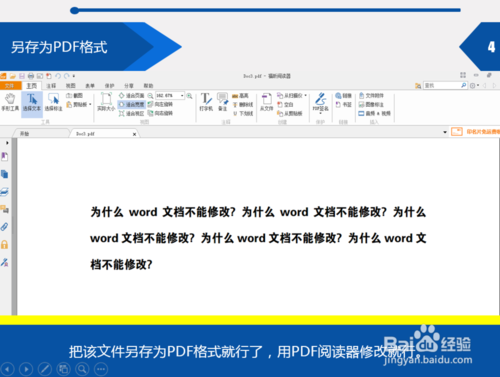Insert an Image Annotation (图像标注)
This screenshot has width=500, height=377.
pyautogui.click(x=371, y=105)
